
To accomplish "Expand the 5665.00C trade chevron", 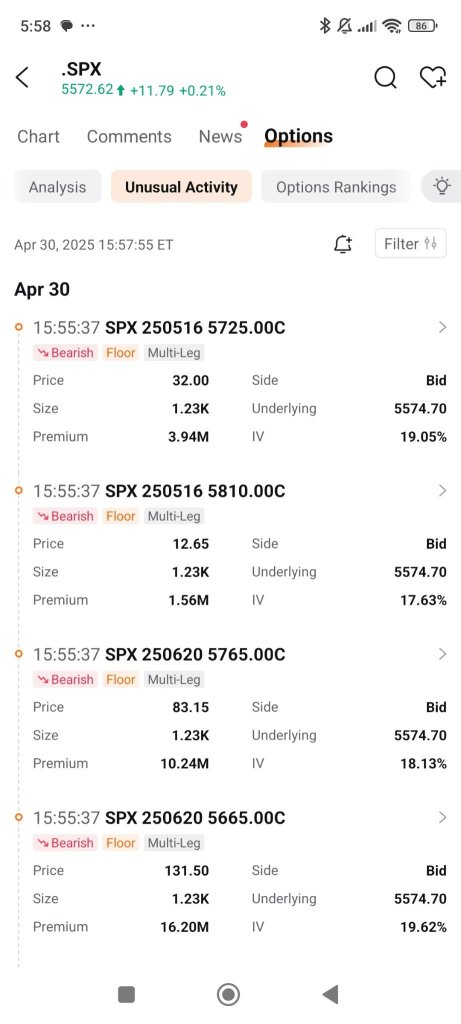I will click(x=442, y=817).
